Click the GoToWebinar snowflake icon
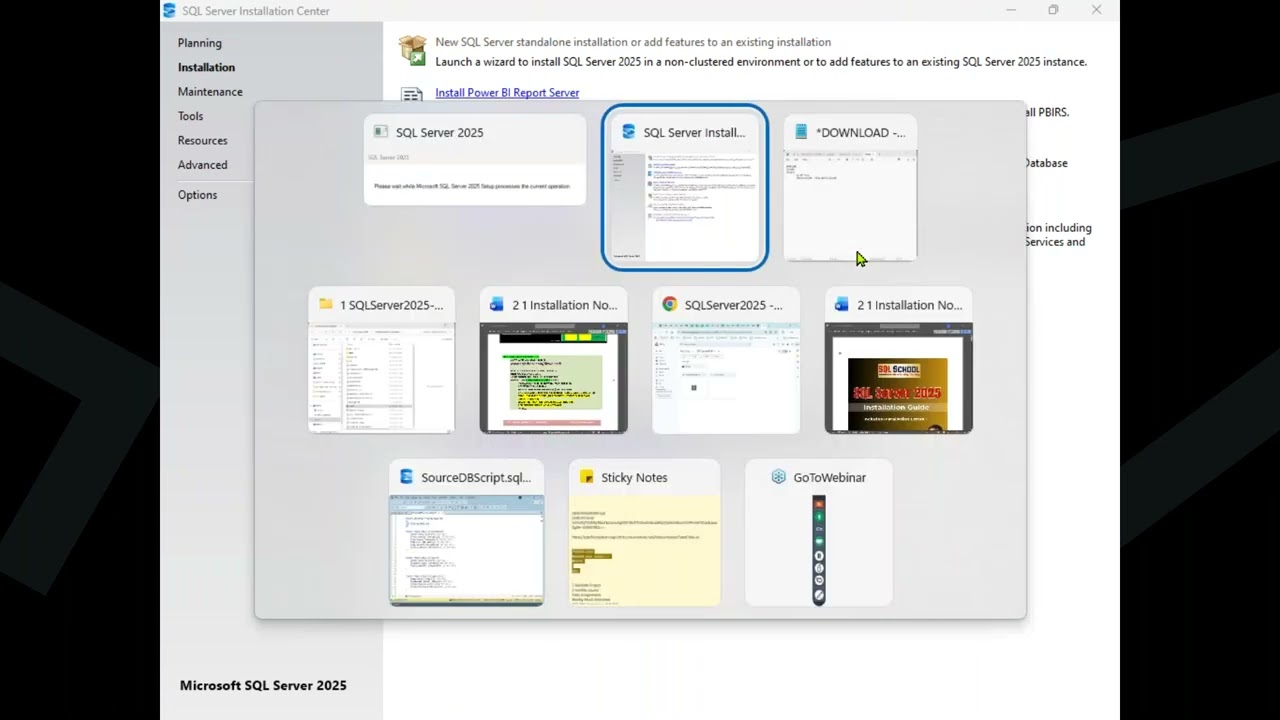 (x=779, y=477)
